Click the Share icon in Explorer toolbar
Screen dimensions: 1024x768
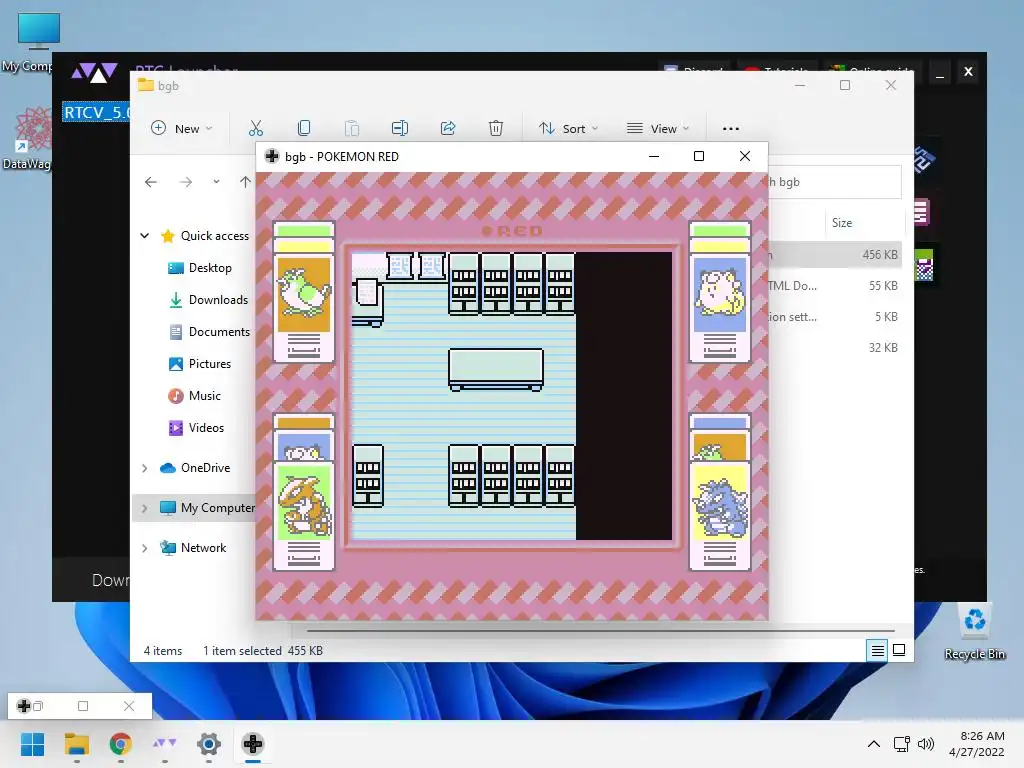pos(448,128)
